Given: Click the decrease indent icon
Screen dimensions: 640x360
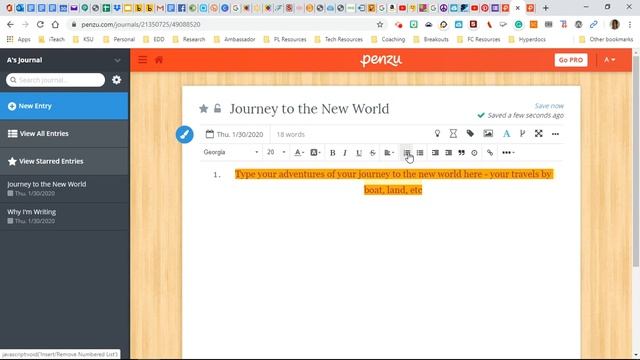Looking at the screenshot, I should 436,153.
